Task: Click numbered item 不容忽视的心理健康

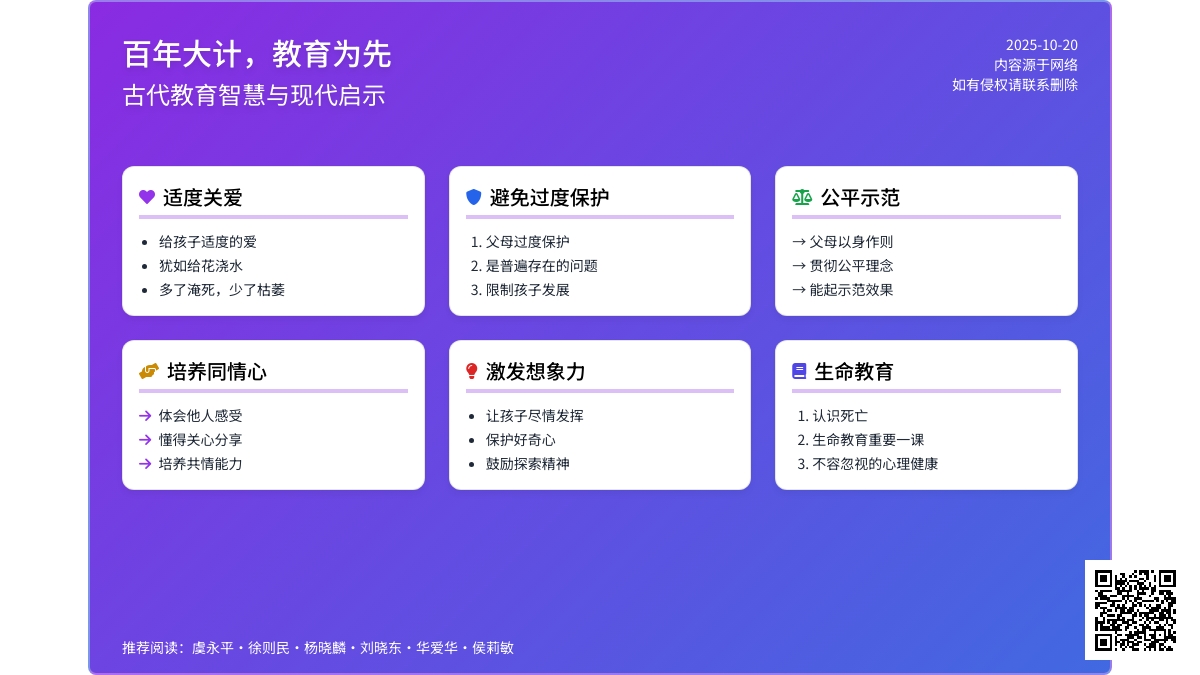Action: pyautogui.click(x=875, y=464)
